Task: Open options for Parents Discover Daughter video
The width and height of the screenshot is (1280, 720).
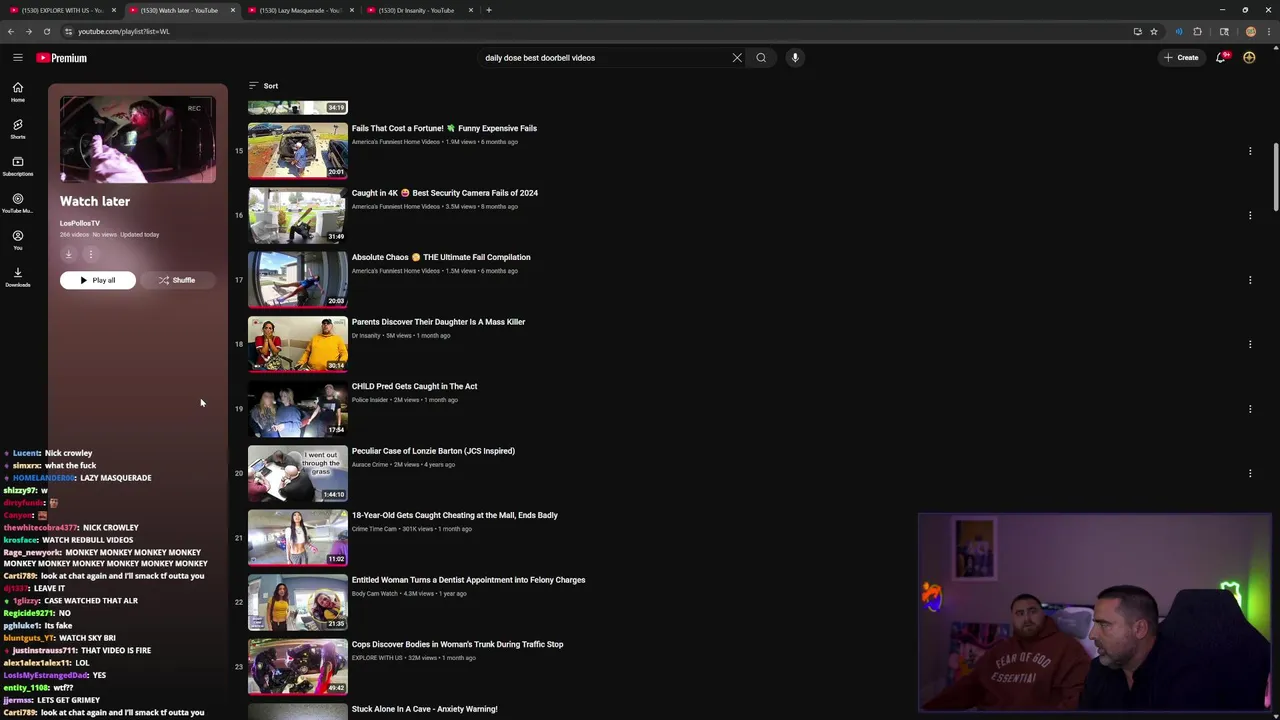Action: (x=1250, y=344)
